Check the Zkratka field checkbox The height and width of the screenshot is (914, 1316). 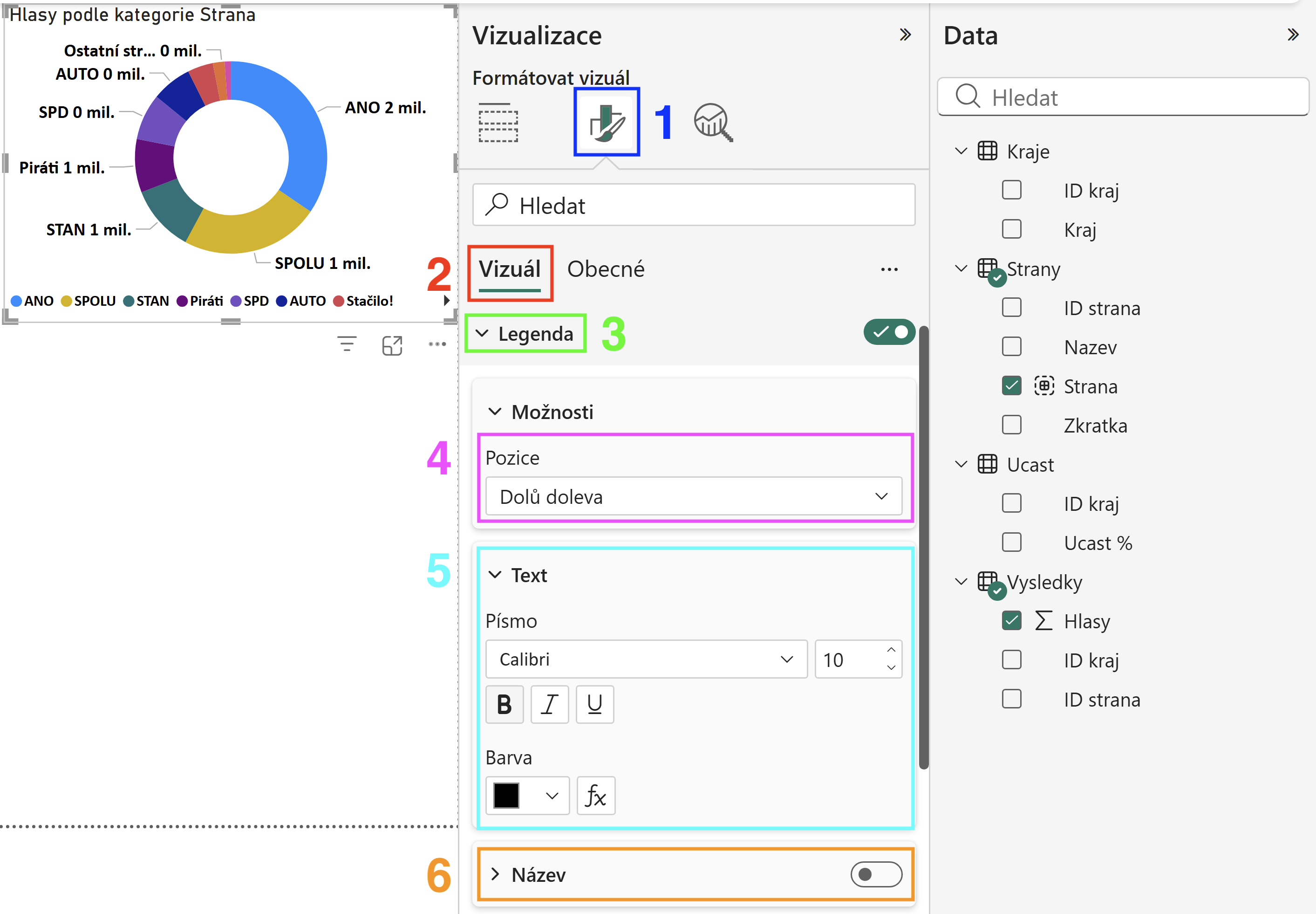point(1011,425)
